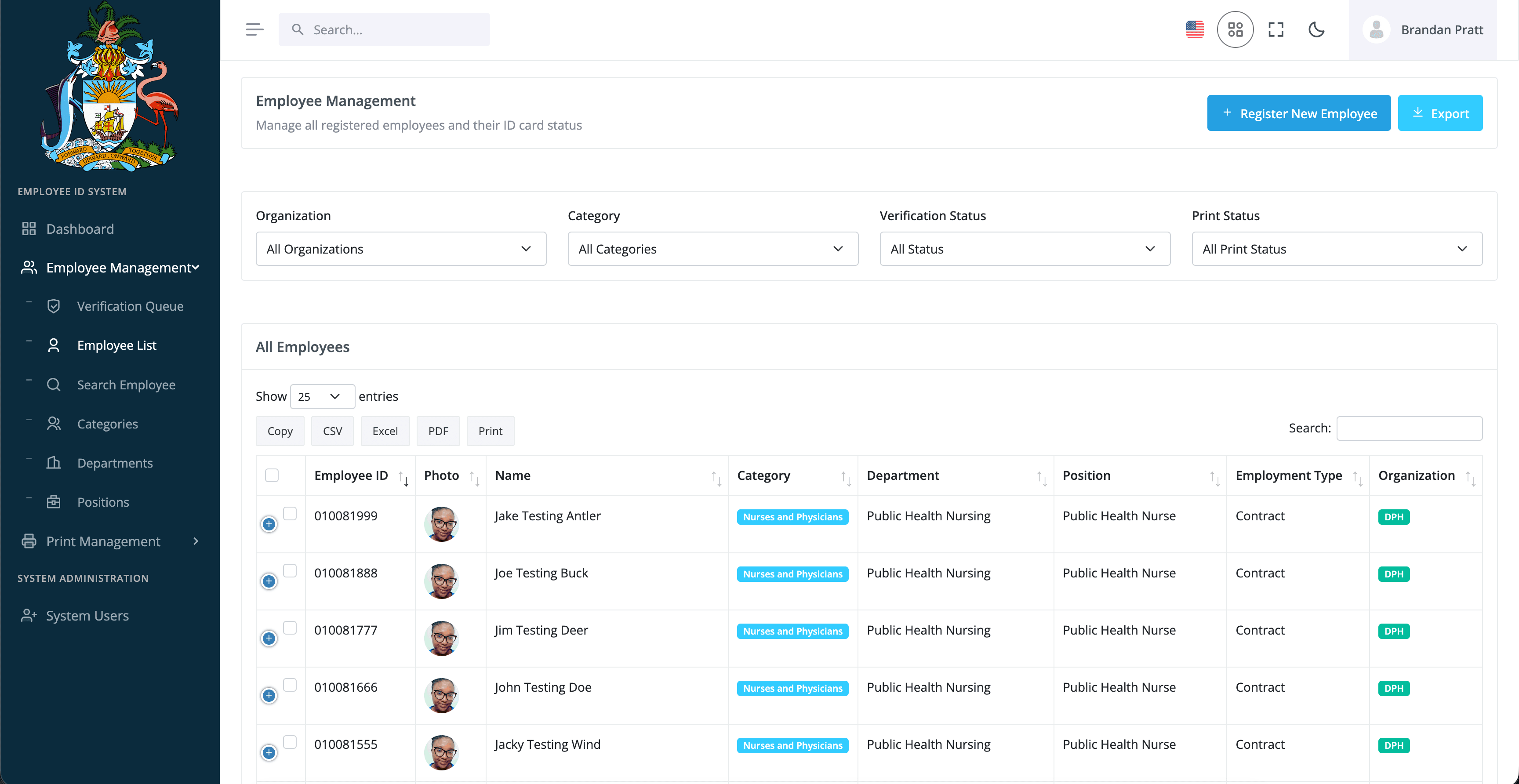
Task: Select the Verification Queue sidebar item
Action: point(129,306)
